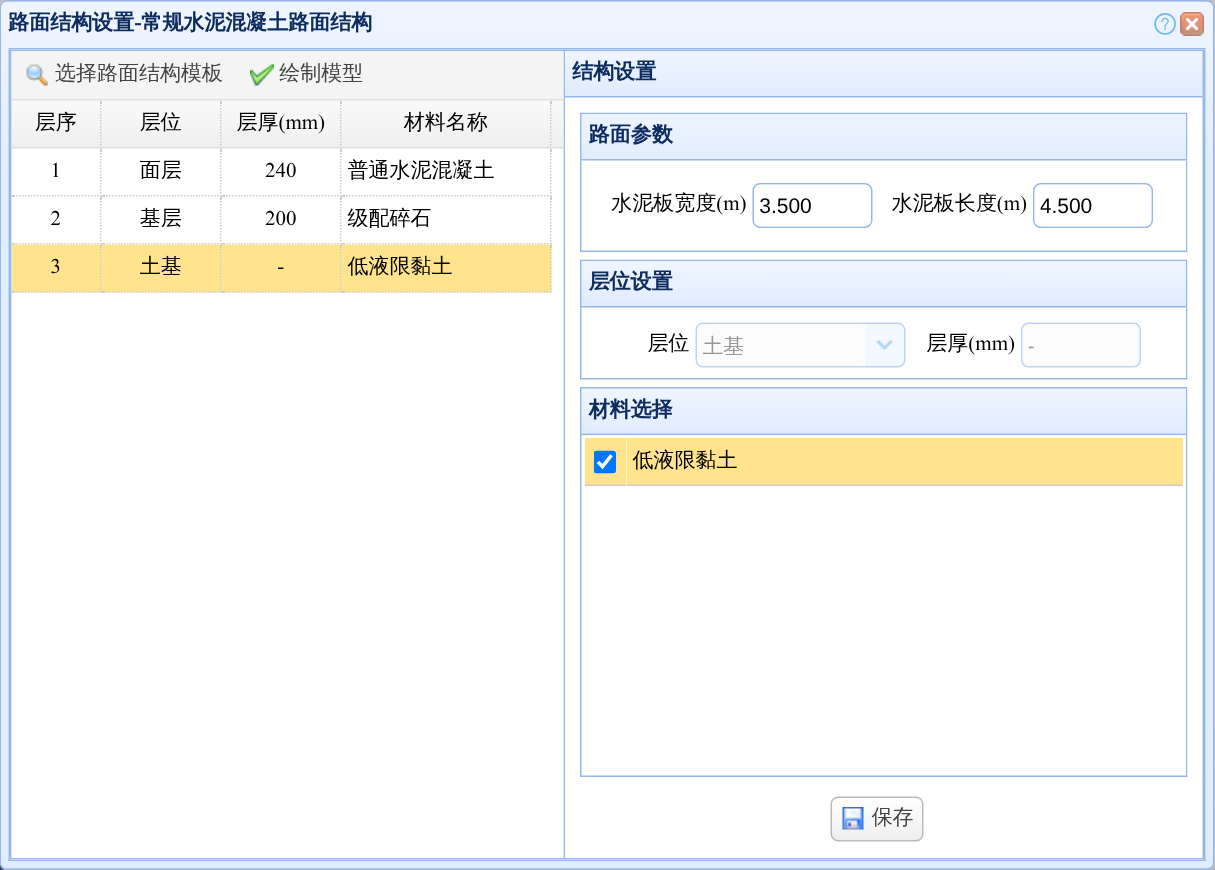Image resolution: width=1215 pixels, height=870 pixels.
Task: Open 选择路面结构模板 template chooser
Action: point(124,74)
